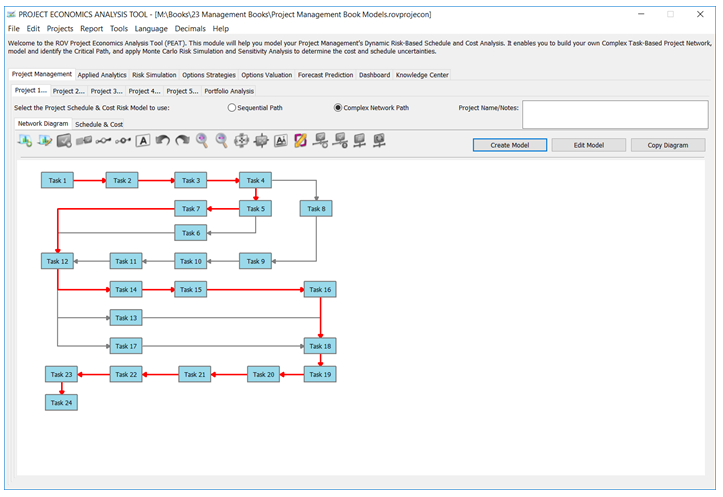Click the two overlapping gray boxes icon
723x497 pixels.
click(x=84, y=140)
